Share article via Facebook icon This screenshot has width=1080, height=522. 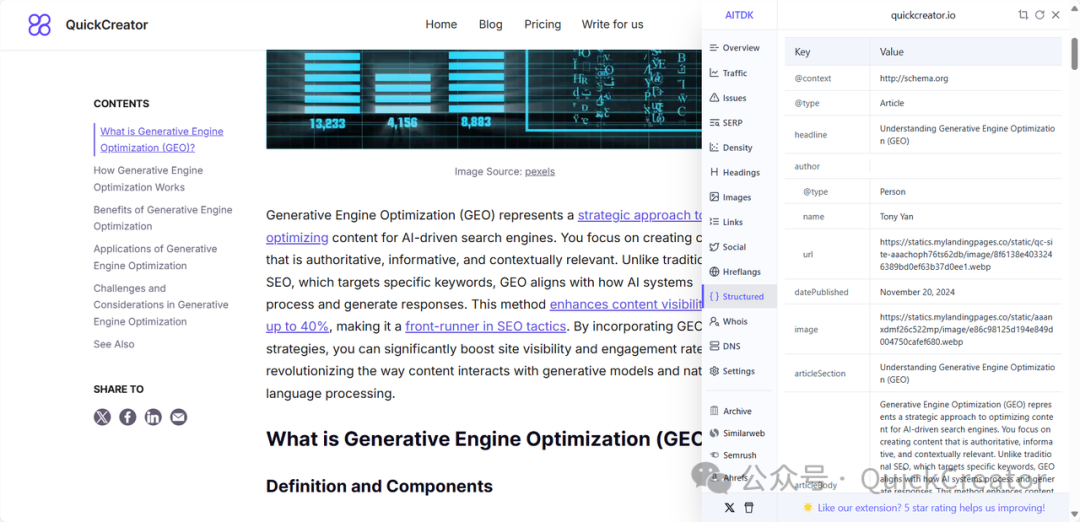(x=128, y=417)
